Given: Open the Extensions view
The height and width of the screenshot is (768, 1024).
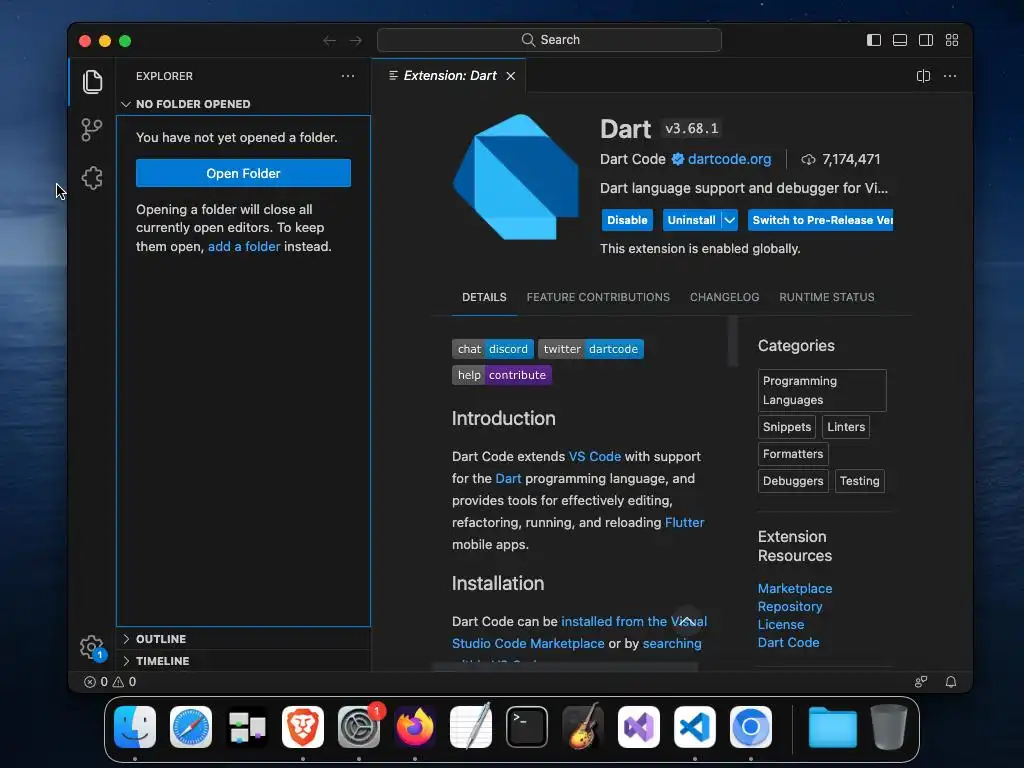Looking at the screenshot, I should (92, 178).
